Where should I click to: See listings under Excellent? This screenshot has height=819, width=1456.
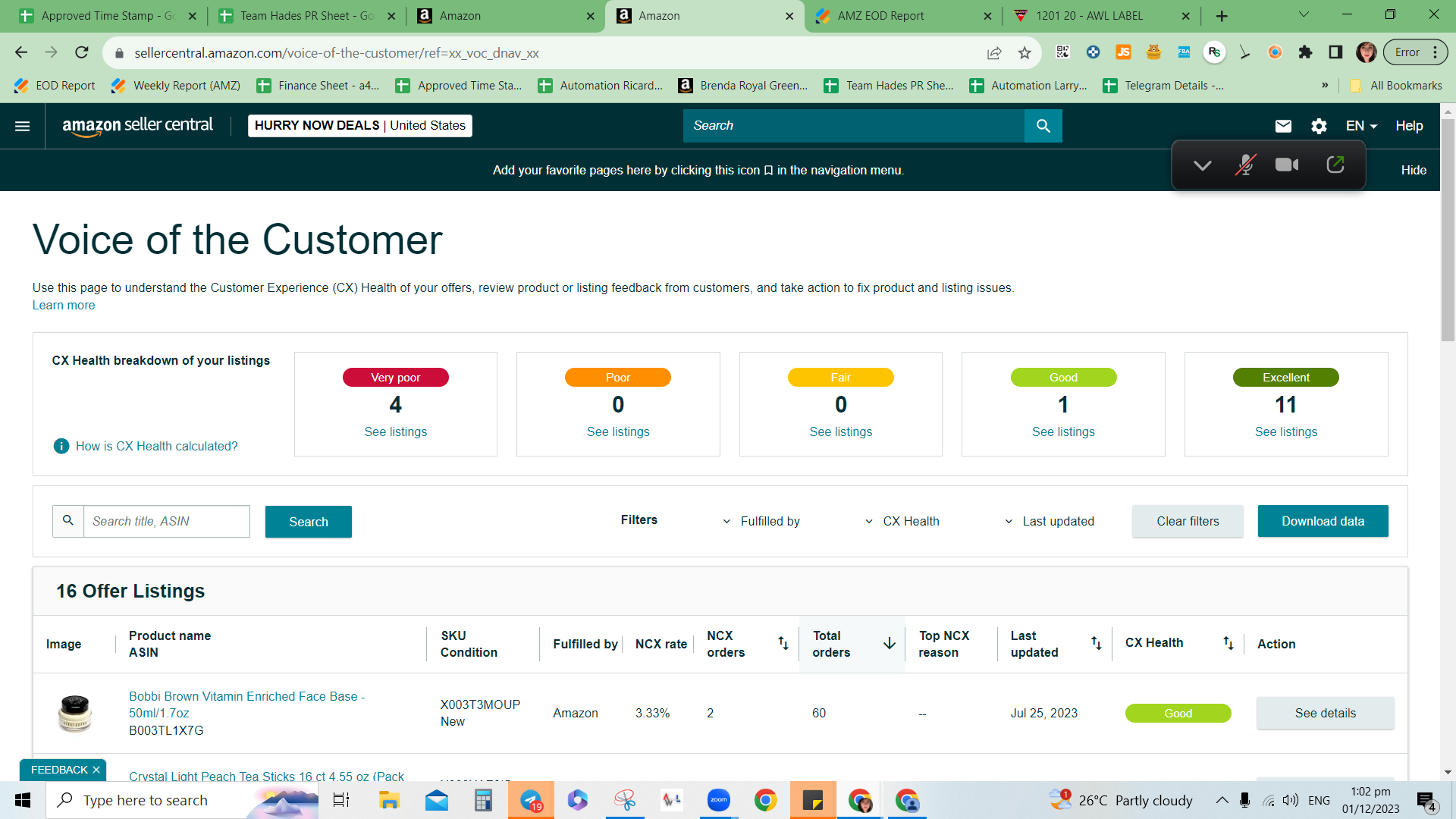(x=1285, y=431)
